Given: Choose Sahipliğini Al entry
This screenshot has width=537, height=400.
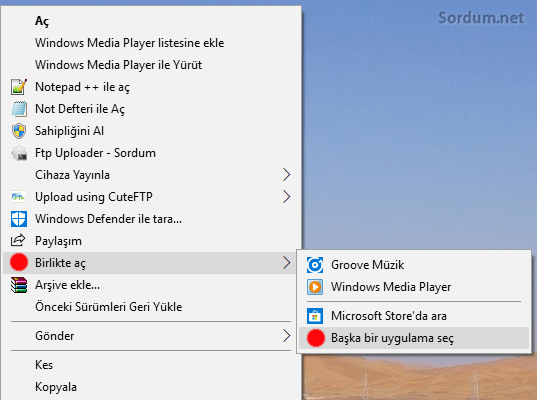Looking at the screenshot, I should coord(150,131).
